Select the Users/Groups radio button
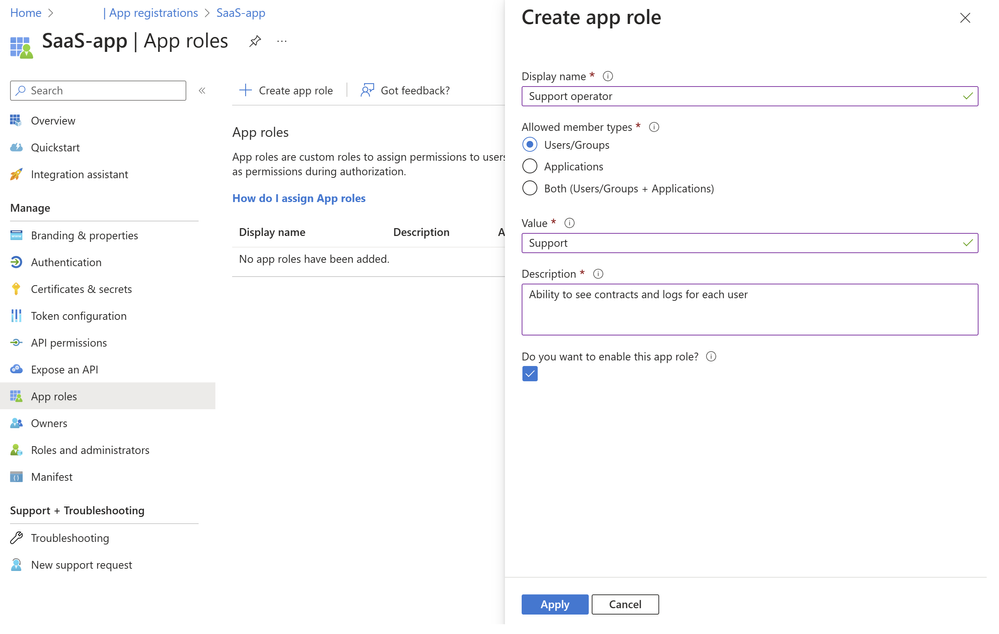The image size is (999, 634). [529, 145]
